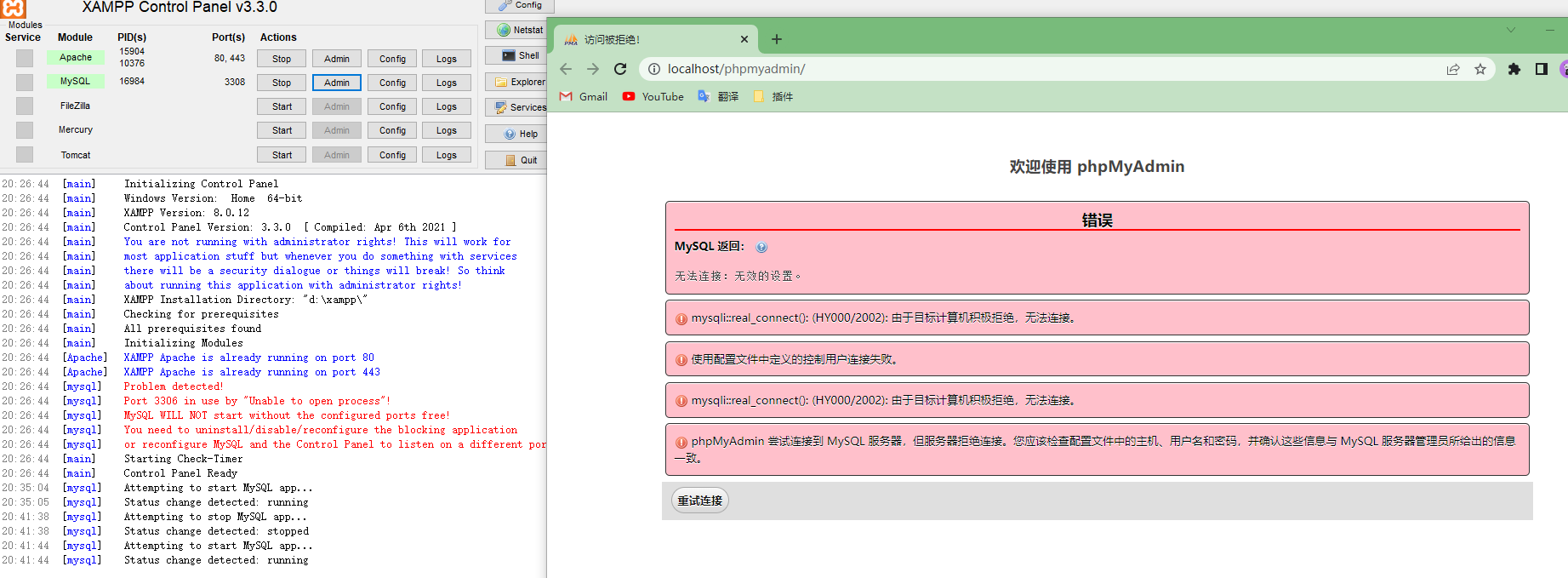Image resolution: width=1568 pixels, height=578 pixels.
Task: Open FileZilla Logs menu
Action: 447,106
